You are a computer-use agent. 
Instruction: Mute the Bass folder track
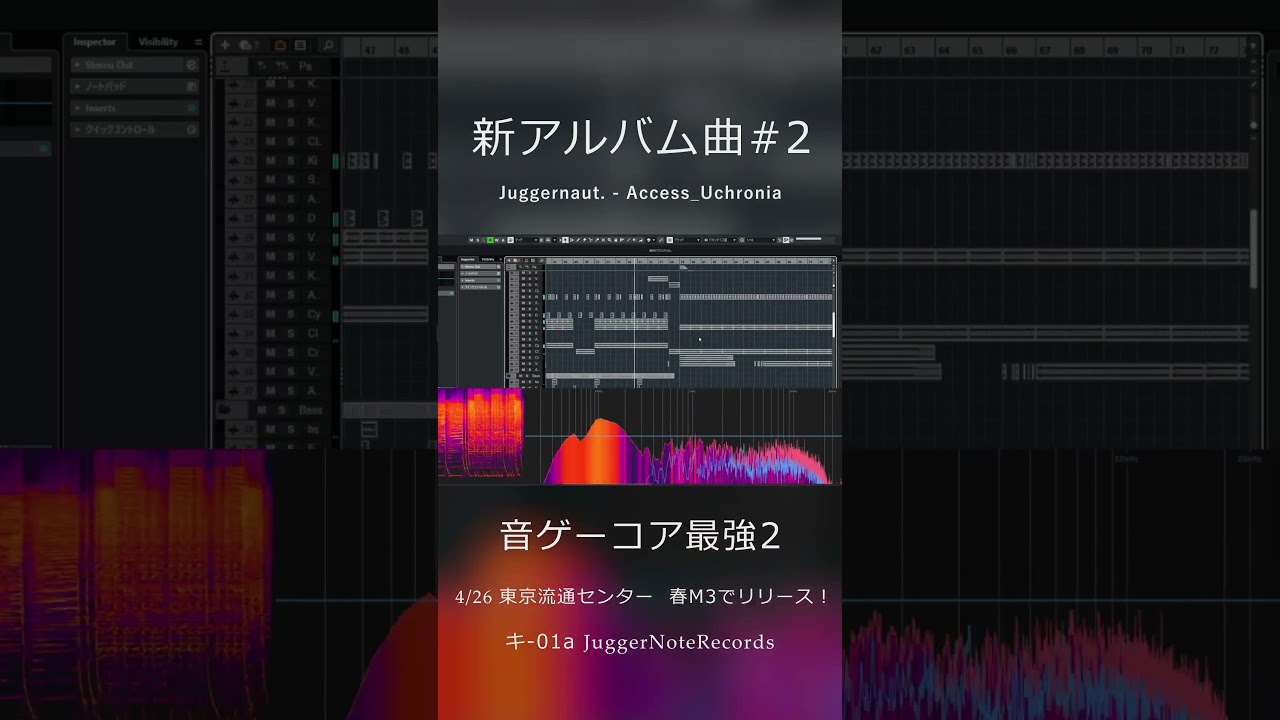tap(262, 410)
